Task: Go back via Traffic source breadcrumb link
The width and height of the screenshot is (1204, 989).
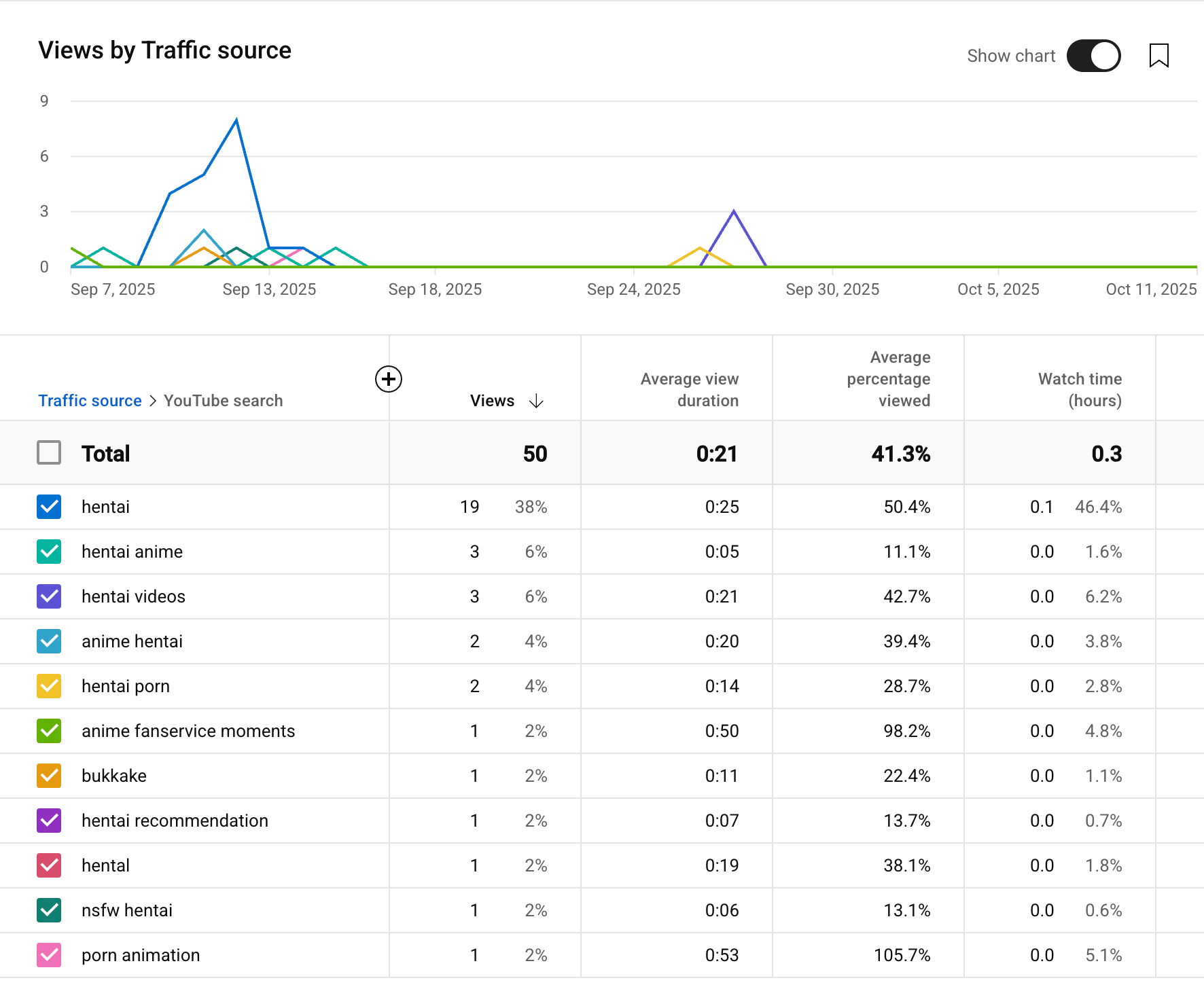Action: tap(90, 401)
